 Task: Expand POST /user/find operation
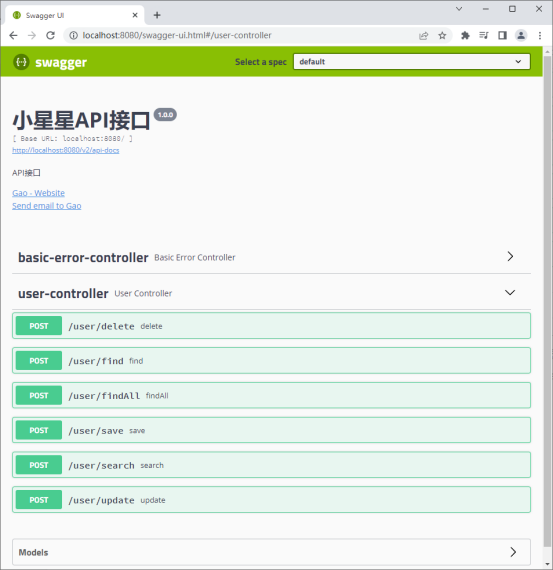pos(271,361)
